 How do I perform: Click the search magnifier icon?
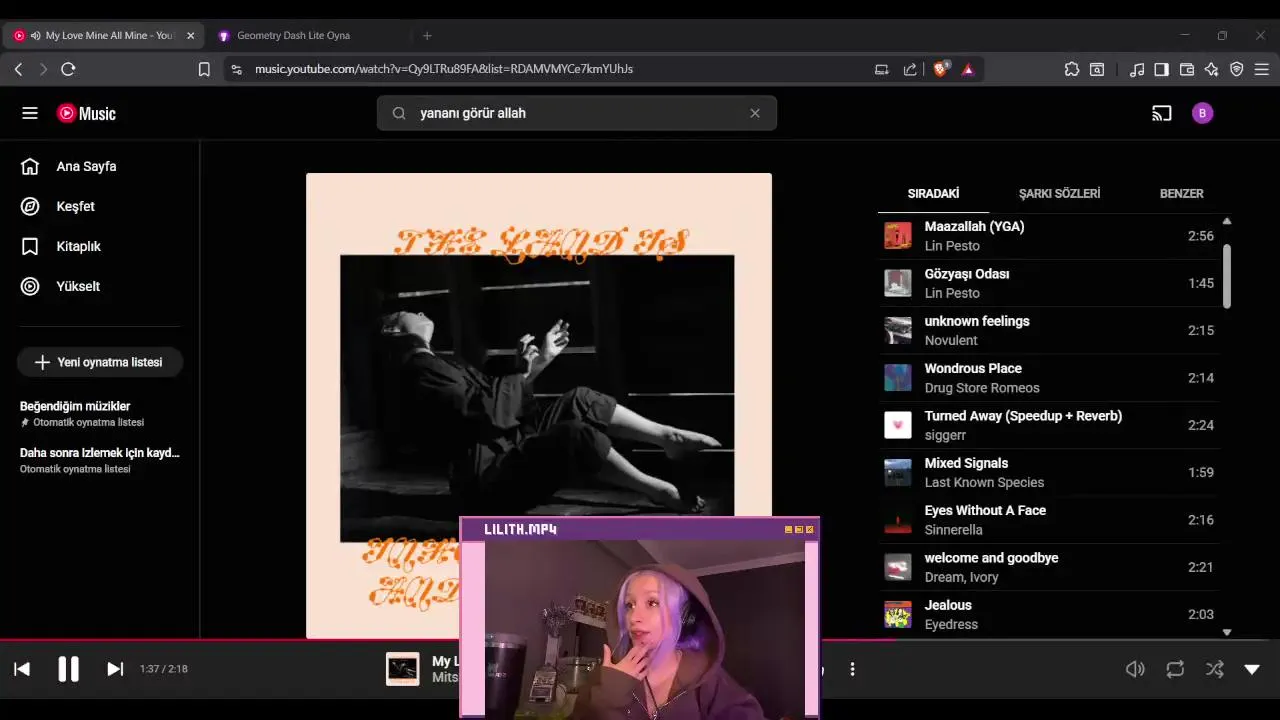(x=399, y=113)
